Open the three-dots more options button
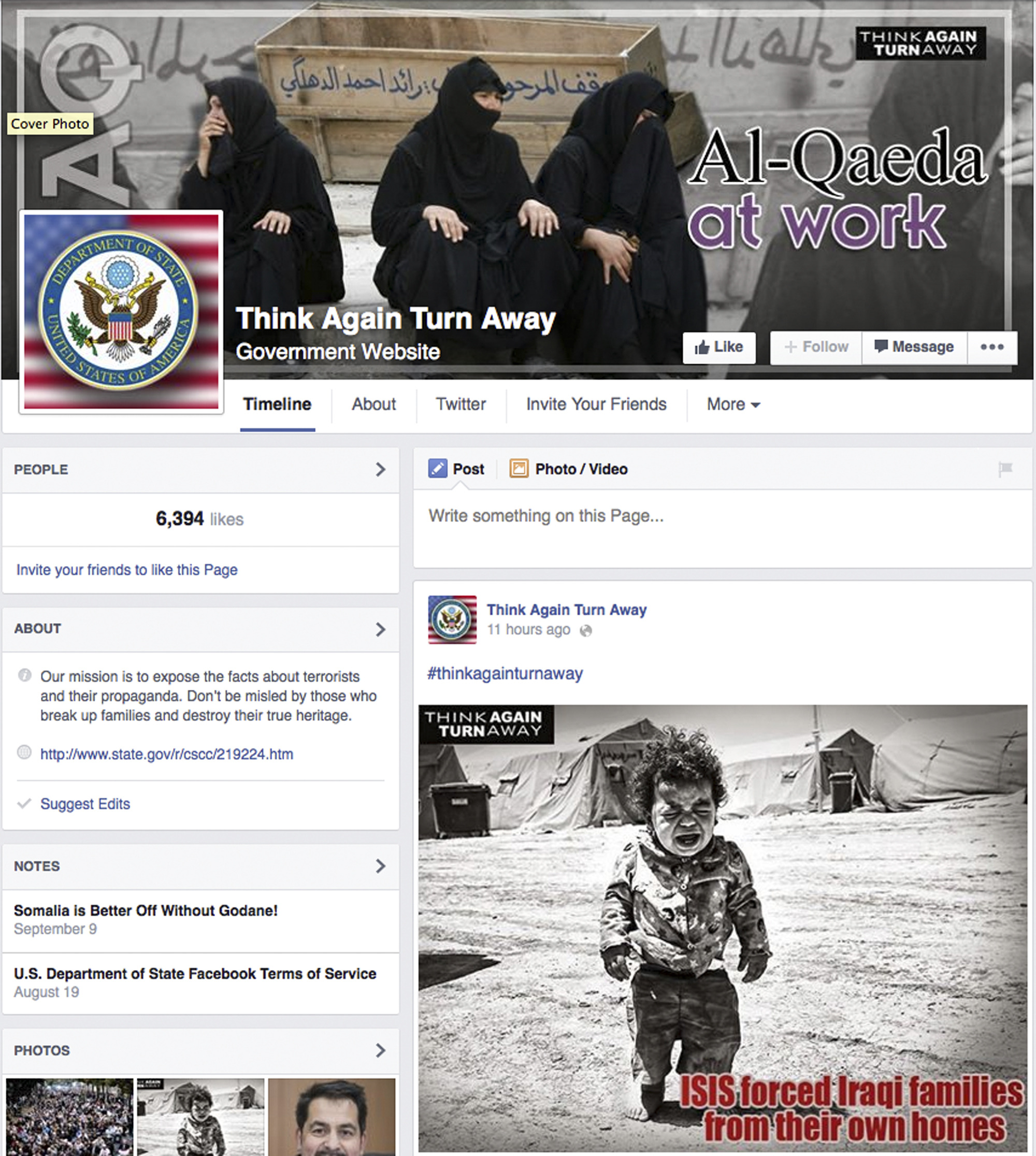The height and width of the screenshot is (1156, 1036). click(x=992, y=347)
